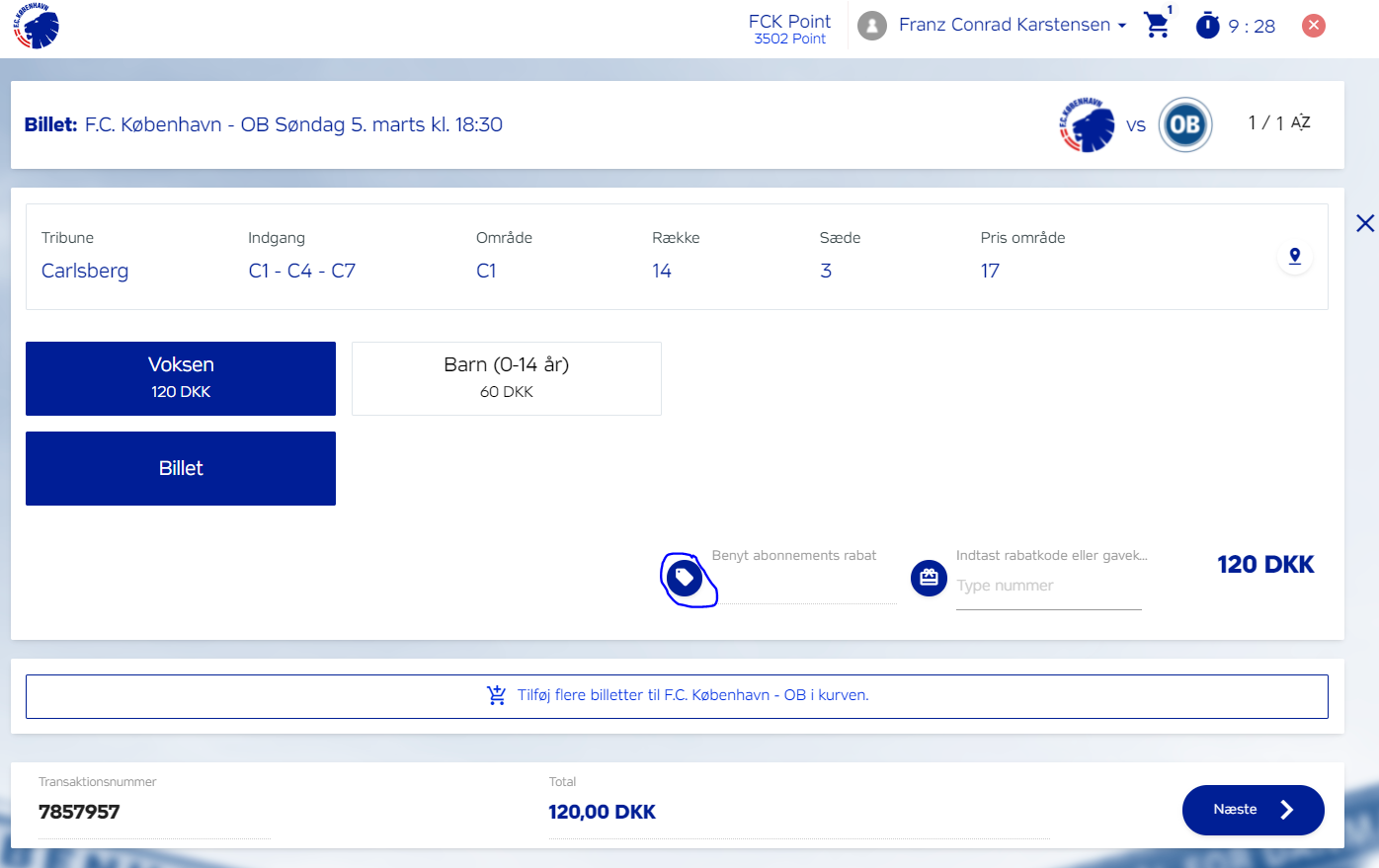1379x868 pixels.
Task: Click the discount code Type nummer field
Action: click(1048, 587)
